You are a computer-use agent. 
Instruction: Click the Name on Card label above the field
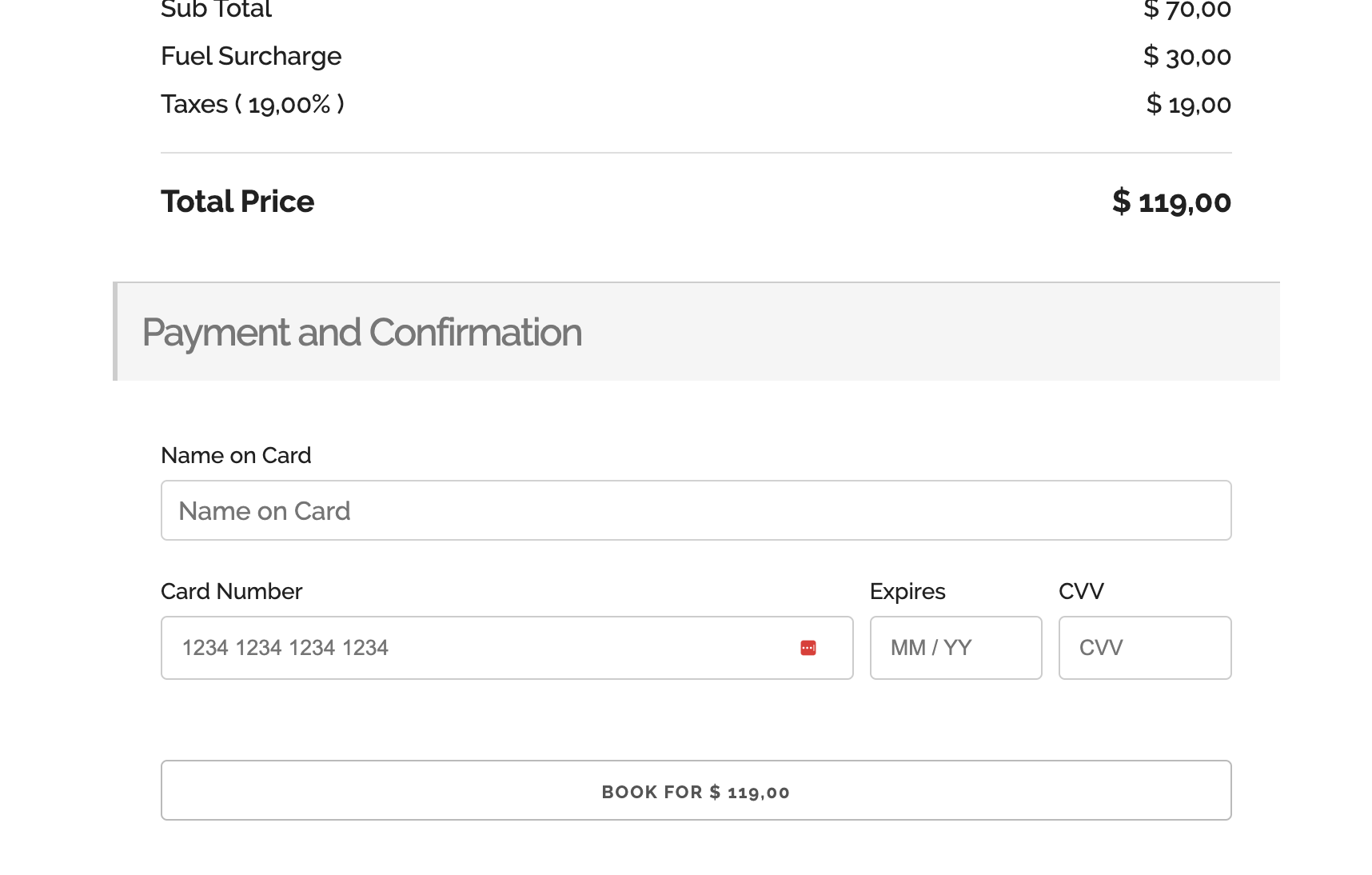click(236, 455)
